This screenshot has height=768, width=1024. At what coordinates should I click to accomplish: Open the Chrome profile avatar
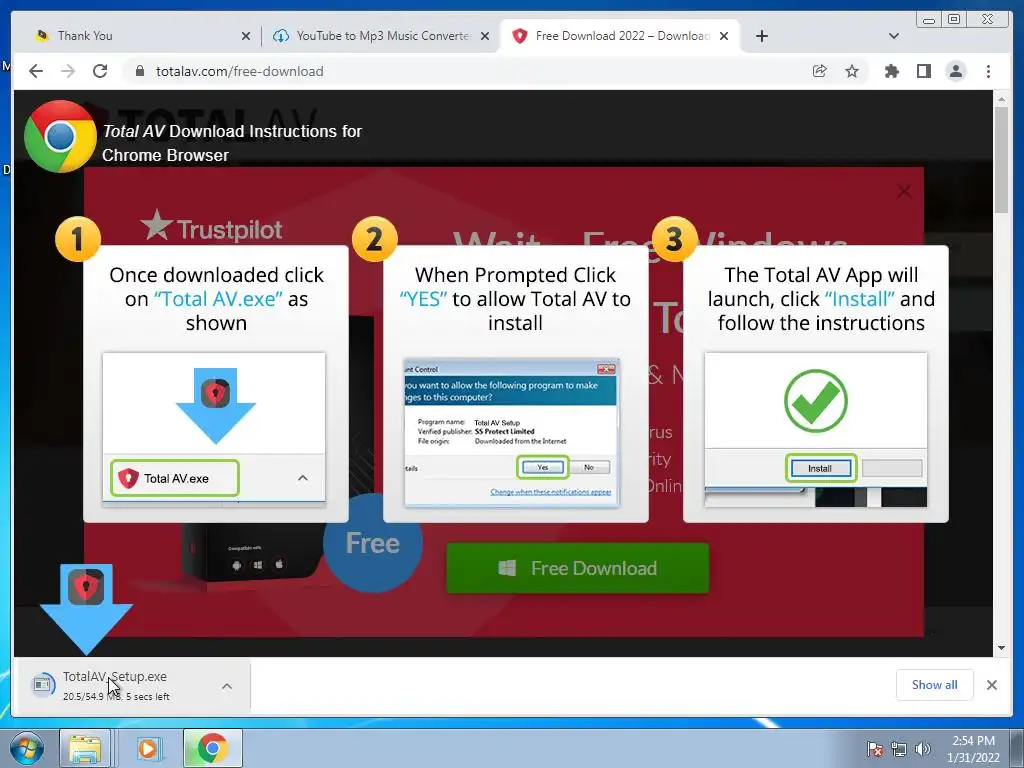pos(956,71)
